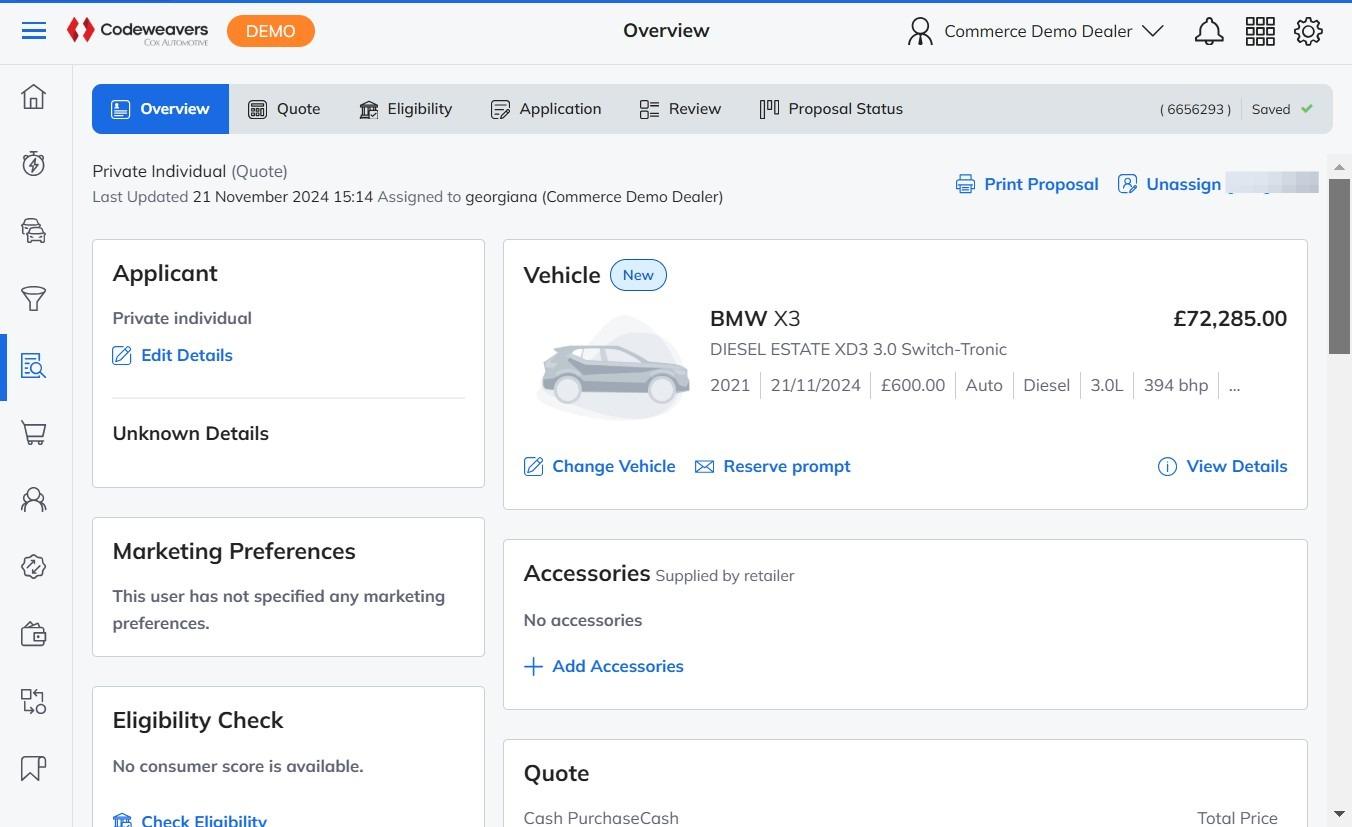Switch to the Eligibility tab
This screenshot has width=1352, height=827.
pos(405,109)
